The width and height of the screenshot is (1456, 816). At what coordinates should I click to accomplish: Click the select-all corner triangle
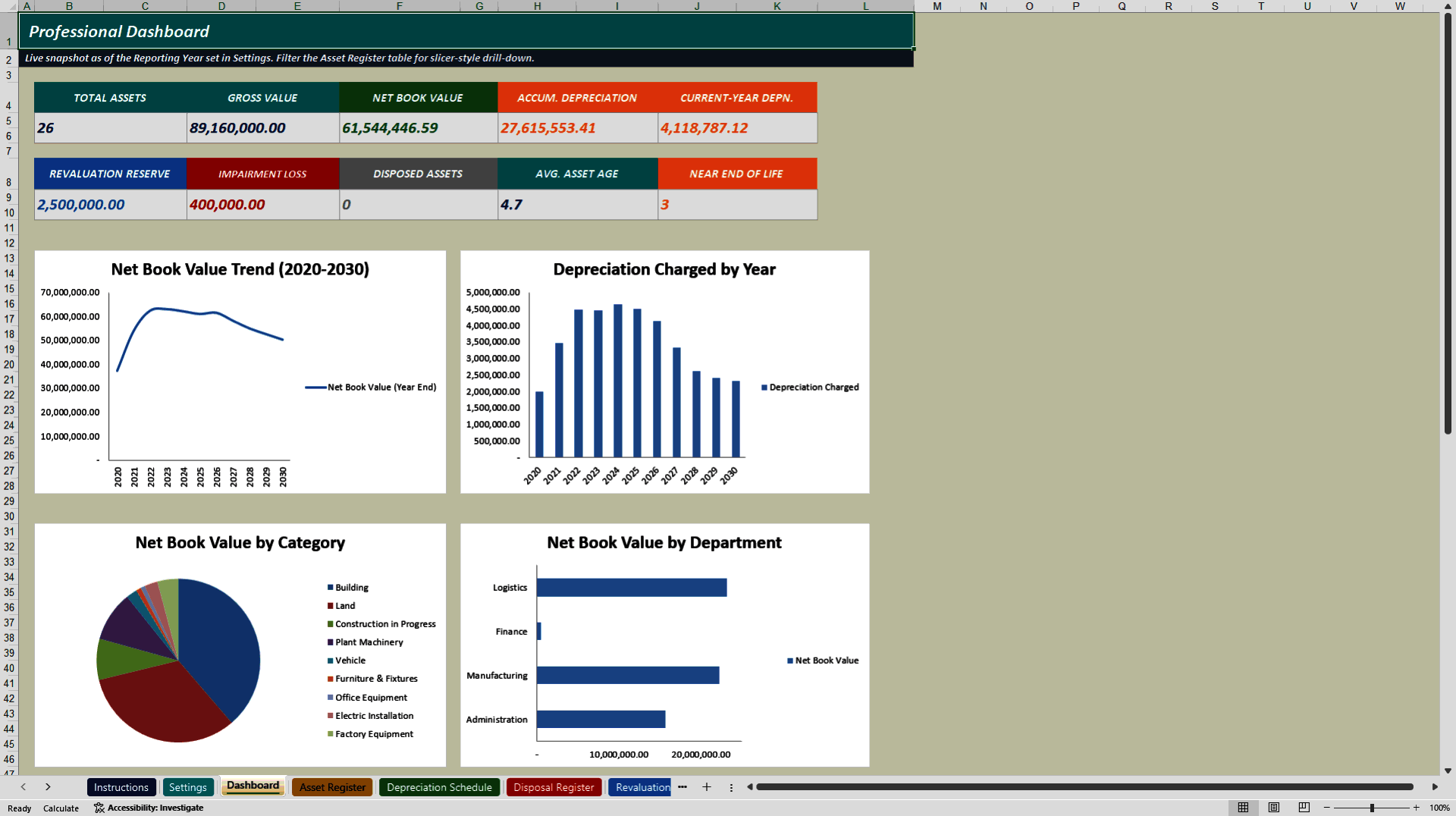pyautogui.click(x=9, y=6)
